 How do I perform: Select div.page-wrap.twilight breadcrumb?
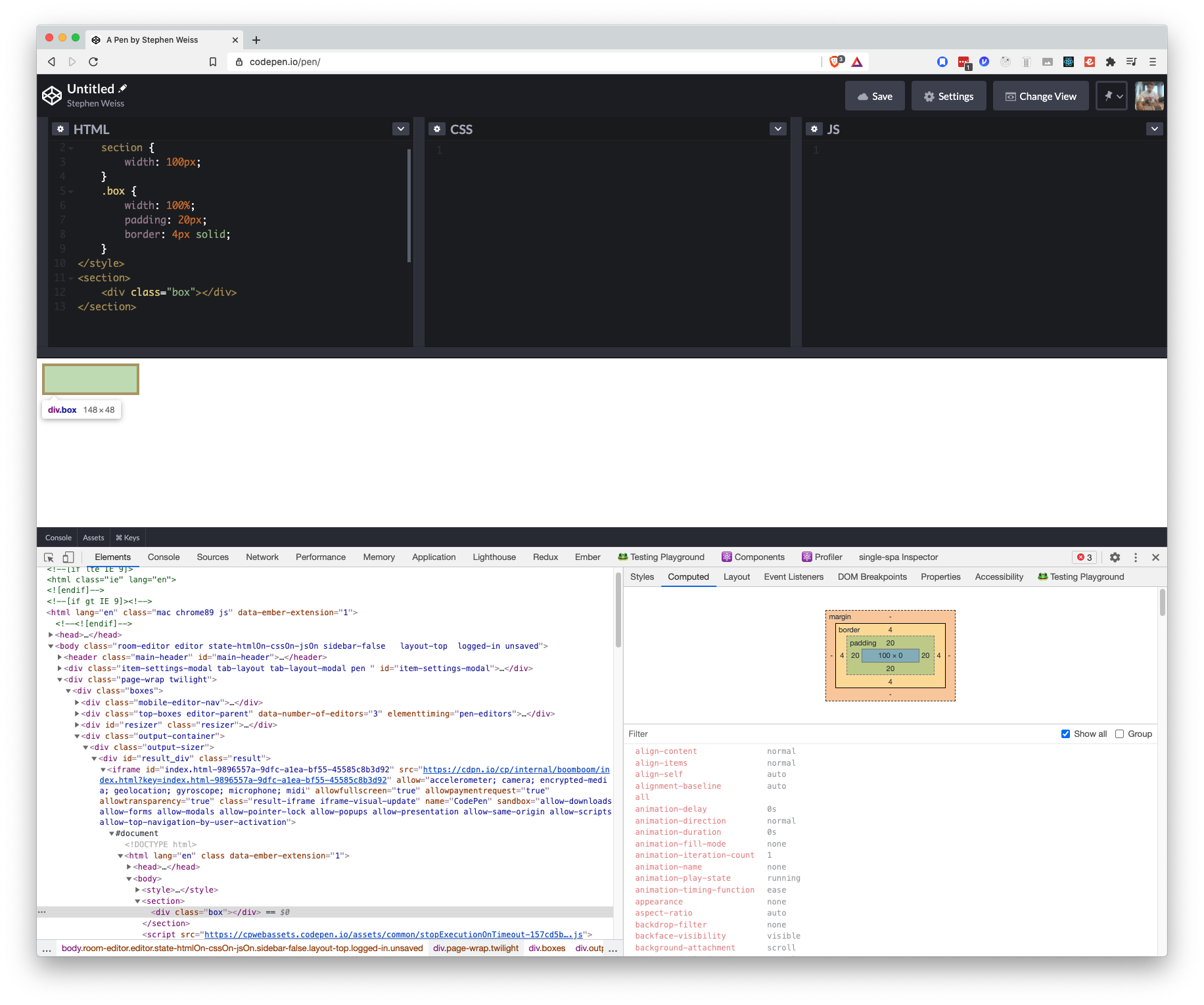click(x=476, y=948)
